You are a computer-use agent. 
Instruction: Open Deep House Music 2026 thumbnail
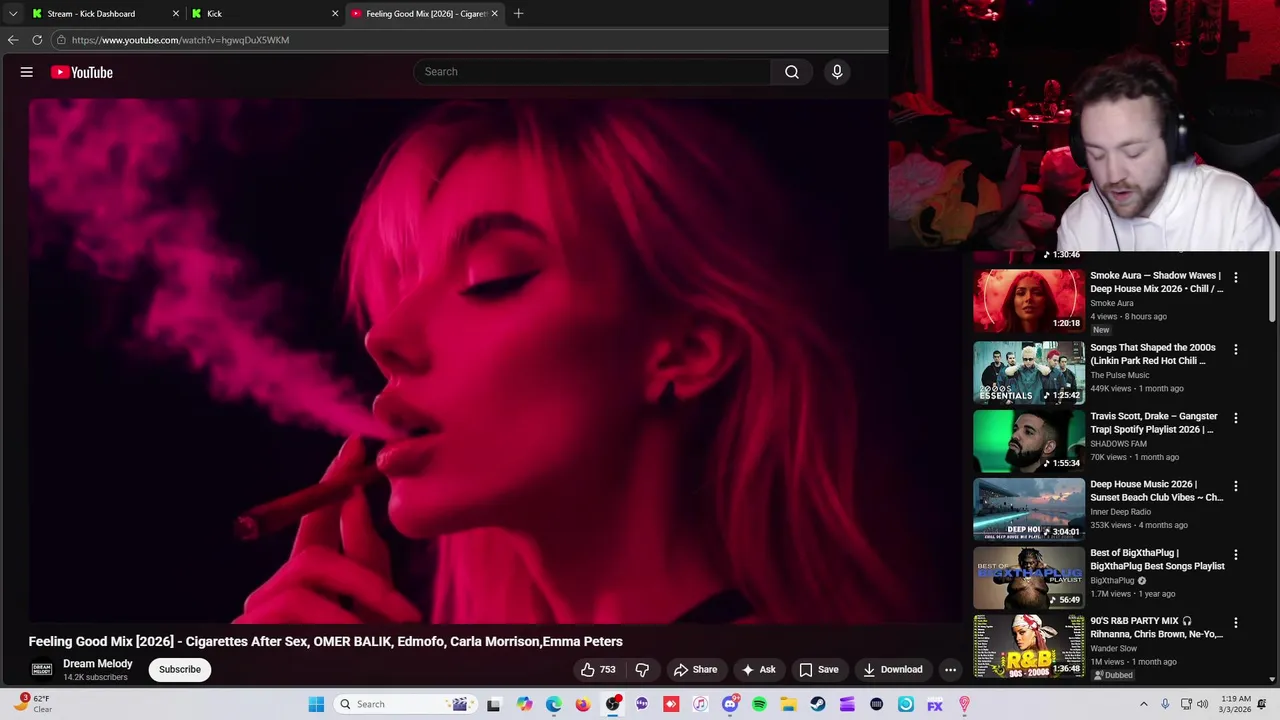click(x=1029, y=509)
